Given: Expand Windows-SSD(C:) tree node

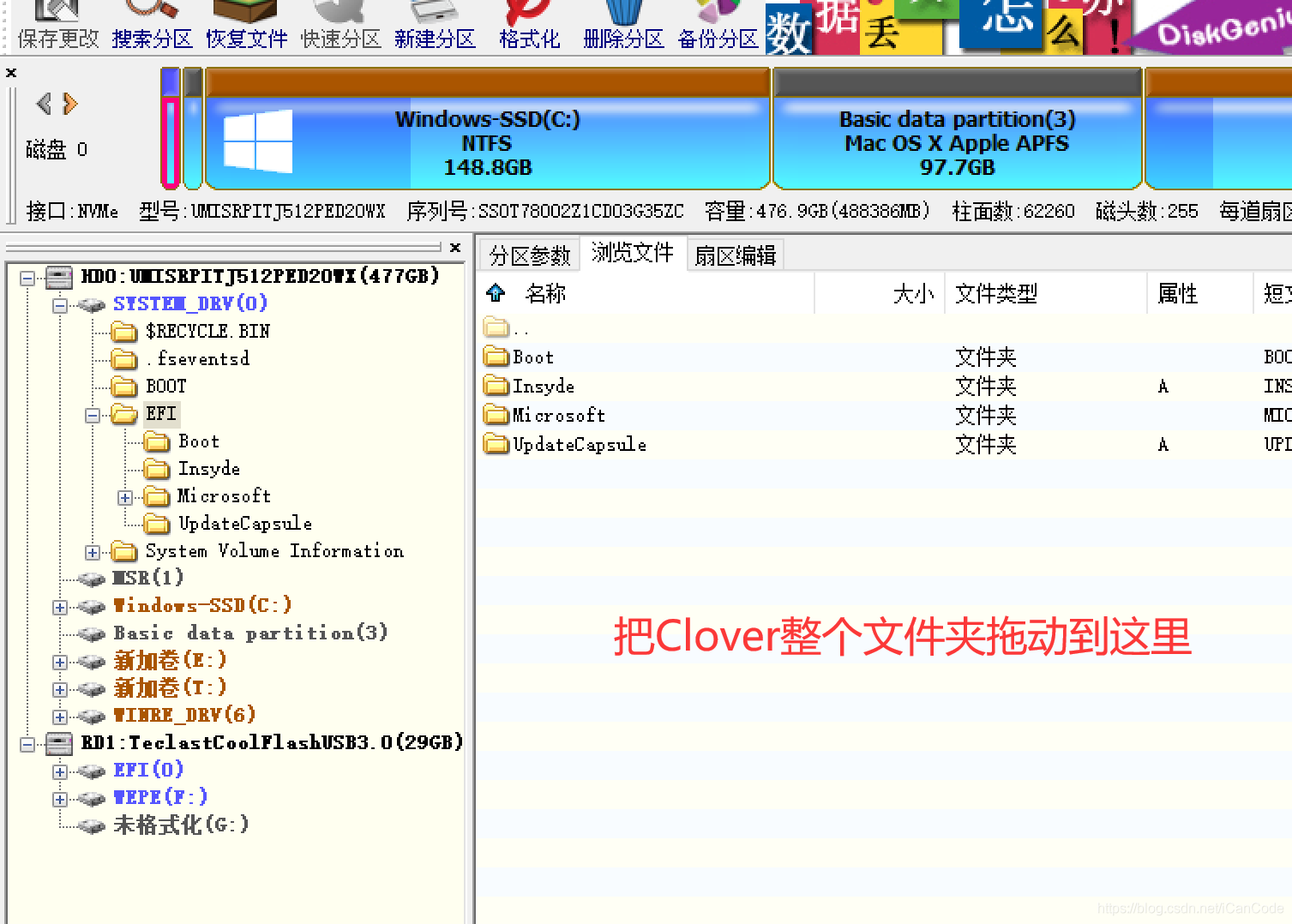Looking at the screenshot, I should click(x=60, y=608).
